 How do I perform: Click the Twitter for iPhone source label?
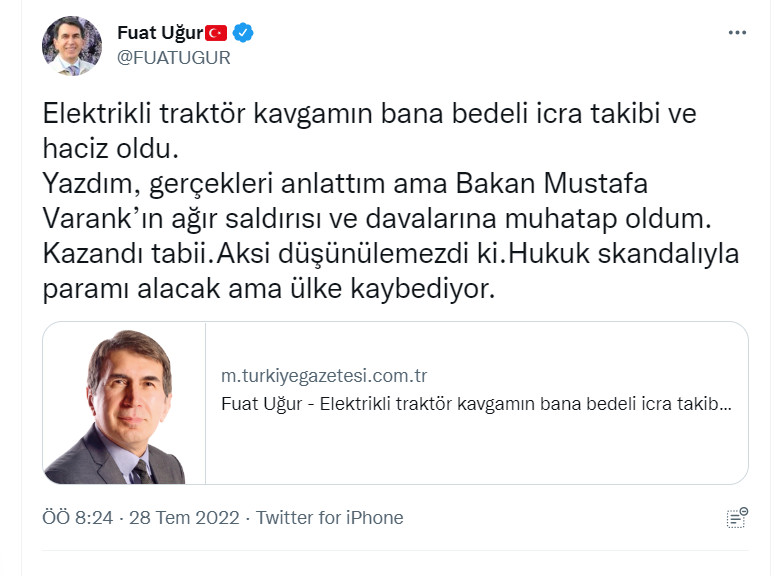coord(330,518)
